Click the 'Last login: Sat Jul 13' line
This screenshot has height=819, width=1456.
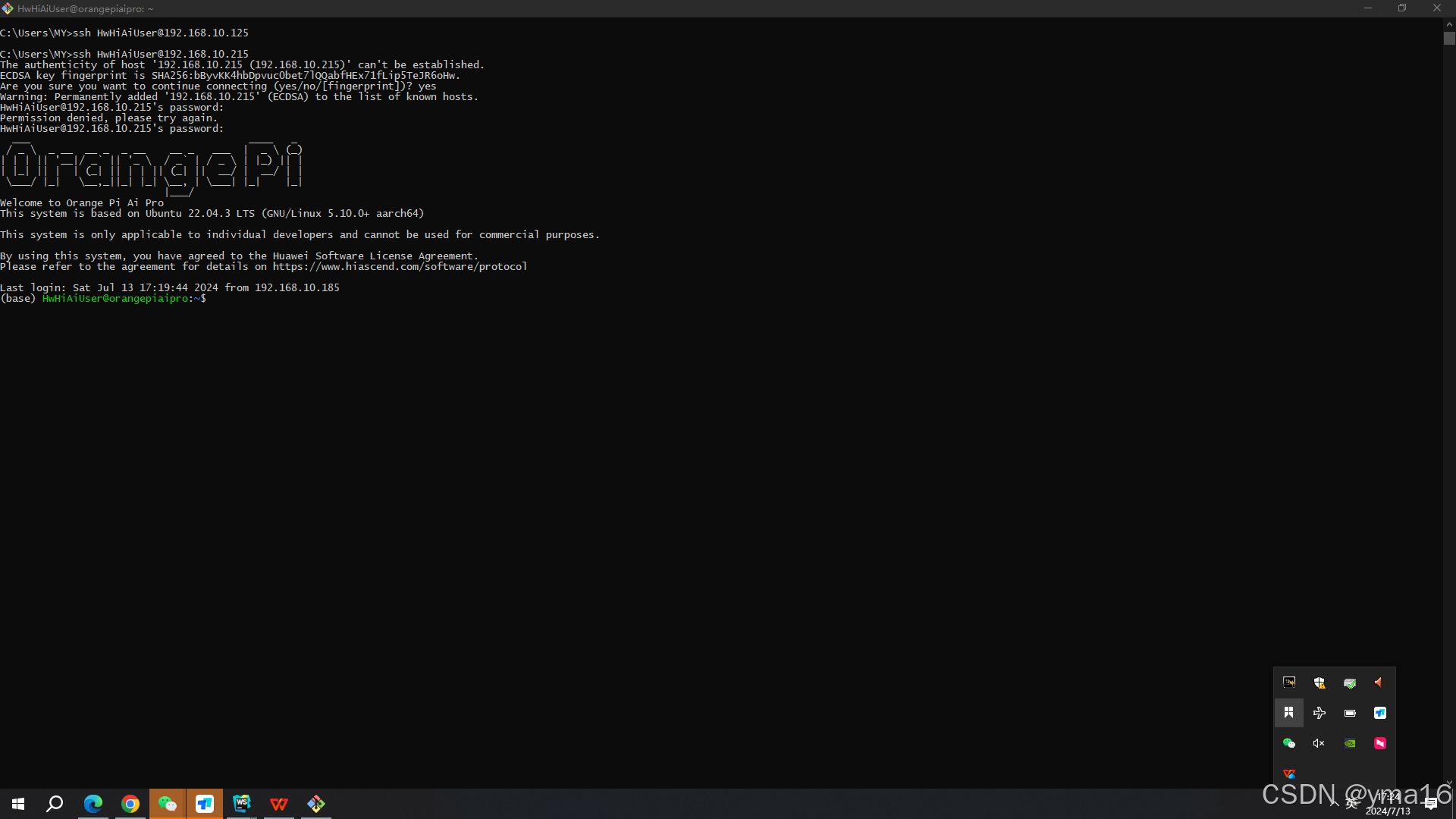170,288
